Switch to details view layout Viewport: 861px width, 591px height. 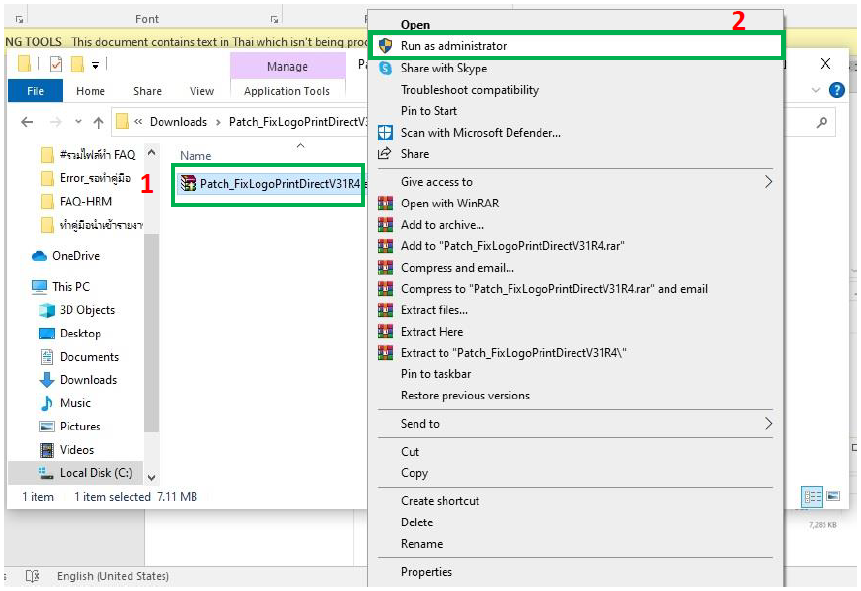coord(812,497)
